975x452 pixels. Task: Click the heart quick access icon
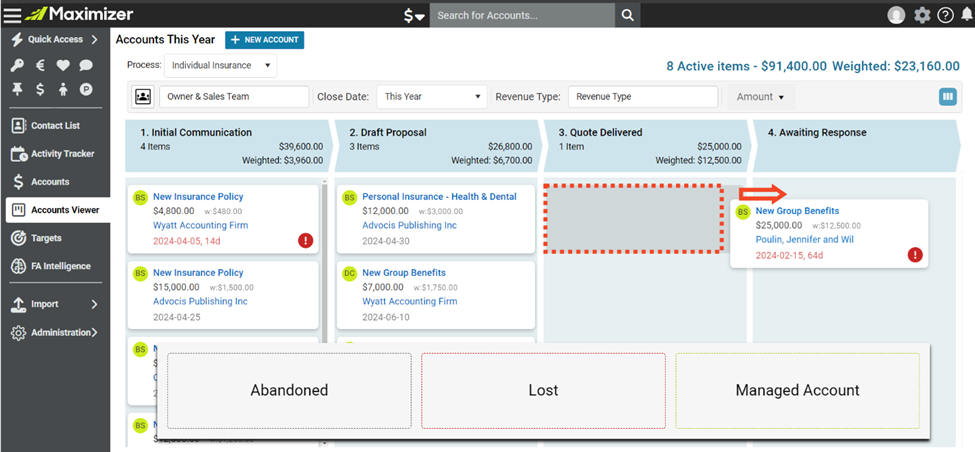point(63,65)
